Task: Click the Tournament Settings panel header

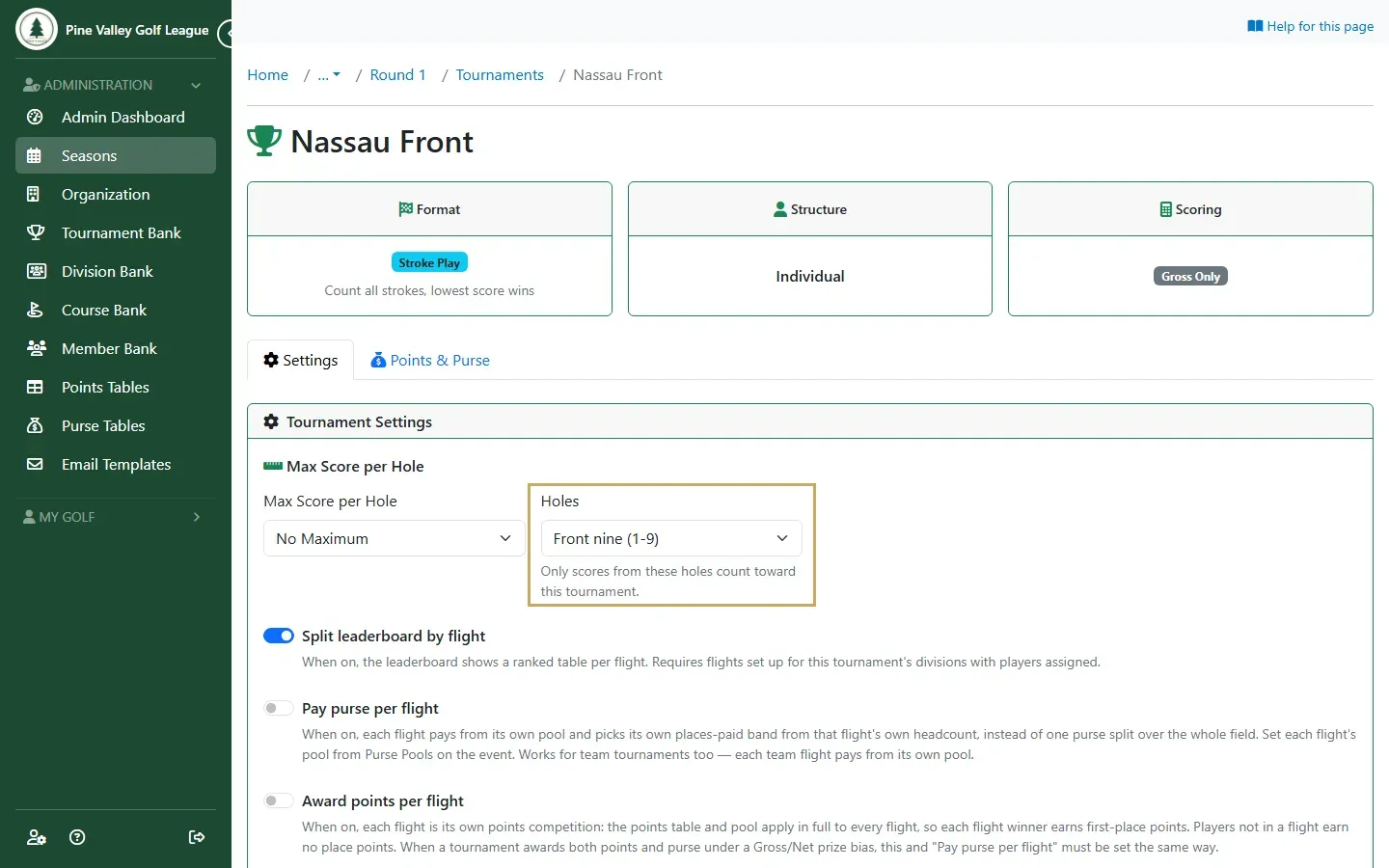Action: coord(810,421)
